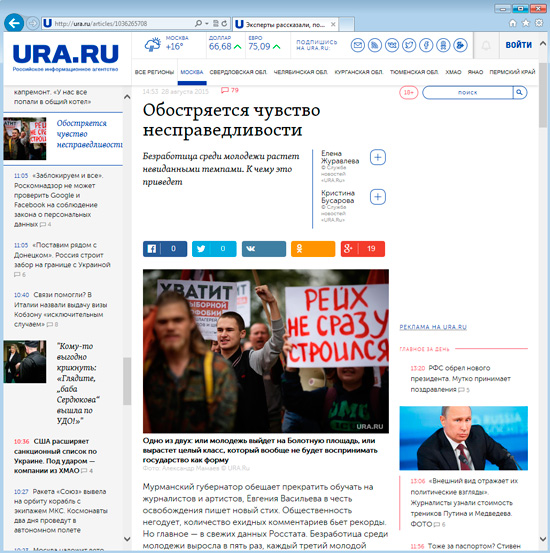Open sidebar link 'Обостряется чувство несправедливости'
This screenshot has height=553, width=550.
pyautogui.click(x=90, y=134)
